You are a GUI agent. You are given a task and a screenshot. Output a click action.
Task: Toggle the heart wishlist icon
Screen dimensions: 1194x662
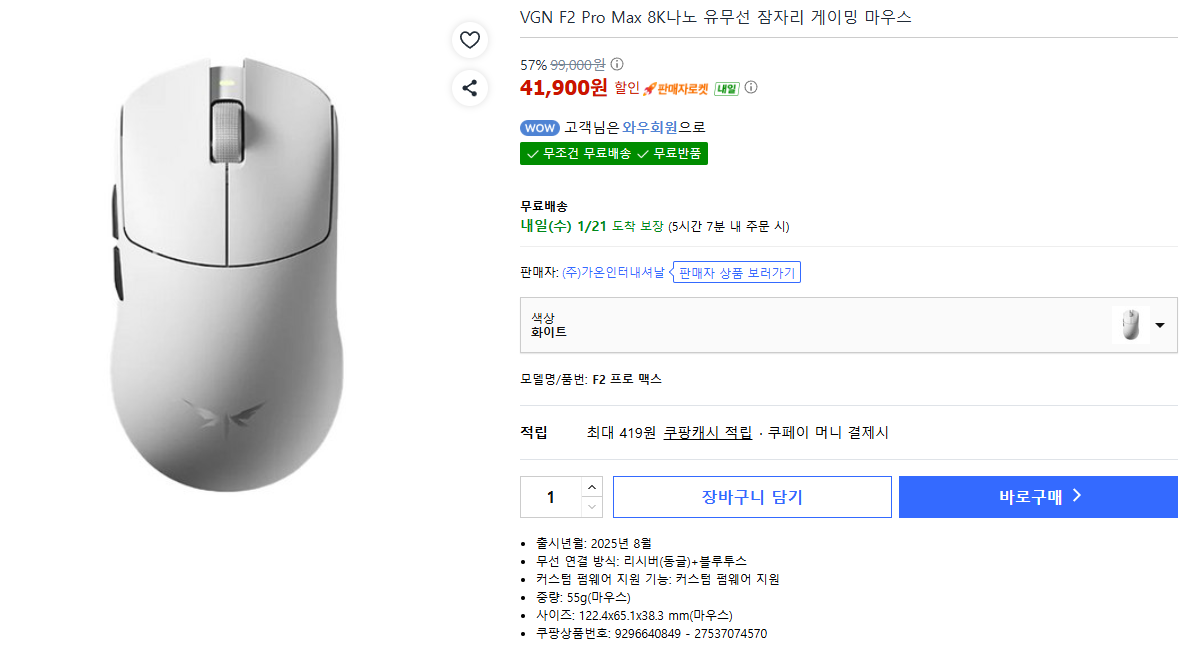point(470,39)
